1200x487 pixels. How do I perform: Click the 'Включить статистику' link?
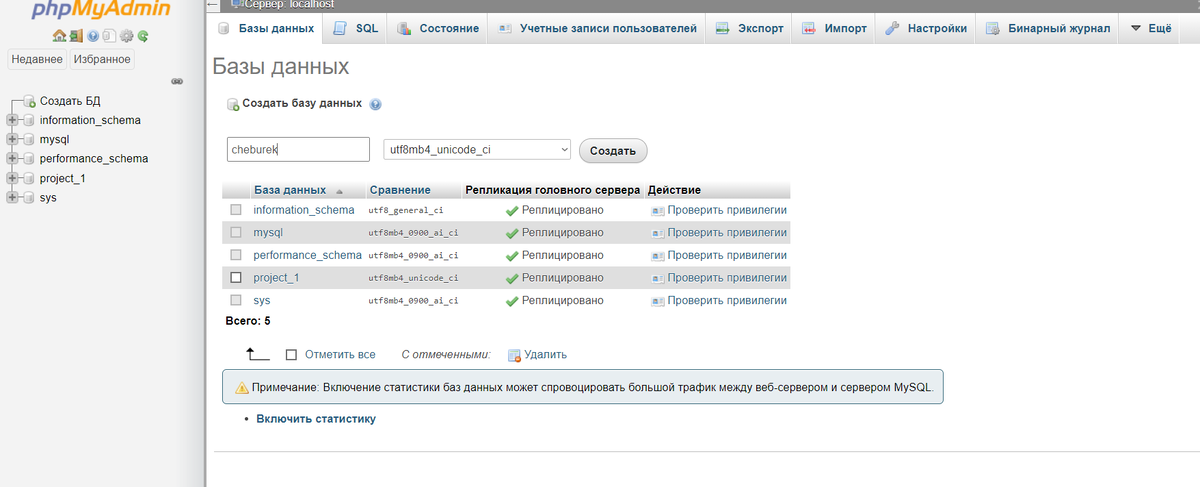(316, 419)
